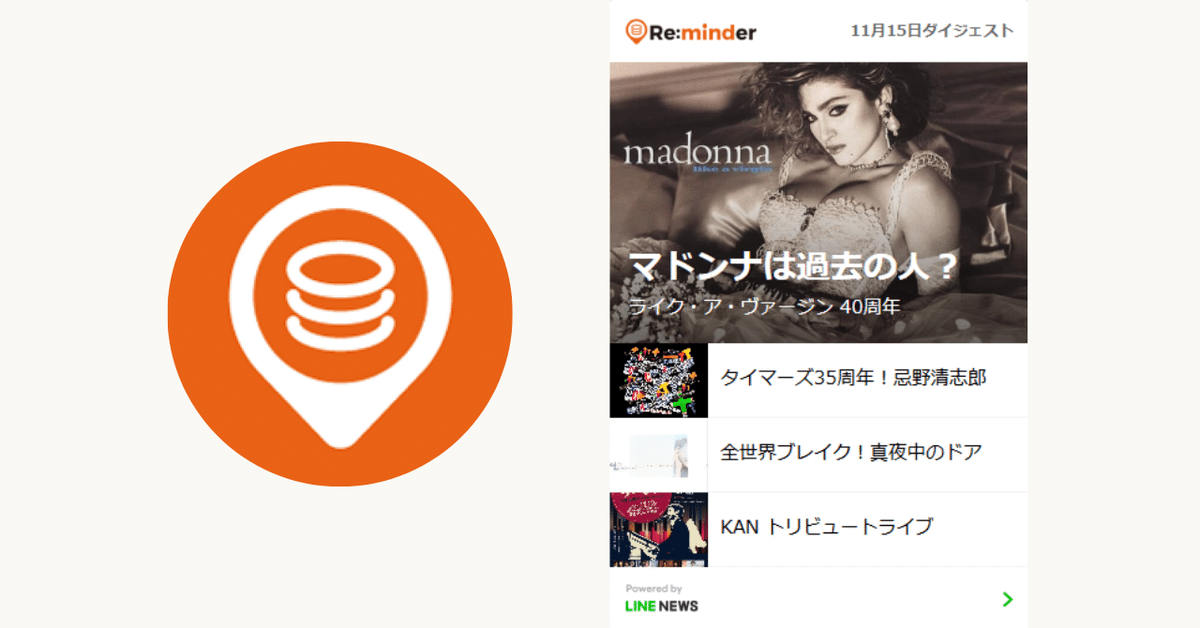This screenshot has height=628, width=1200.
Task: Click the LINE NEWS footer row
Action: click(818, 598)
